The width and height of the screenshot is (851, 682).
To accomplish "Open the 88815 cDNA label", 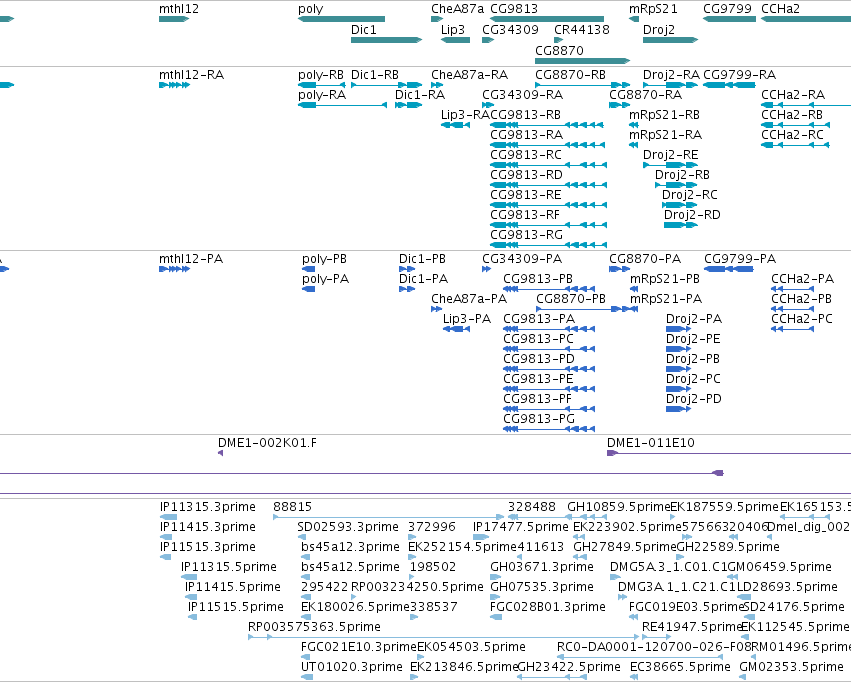I will point(292,507).
